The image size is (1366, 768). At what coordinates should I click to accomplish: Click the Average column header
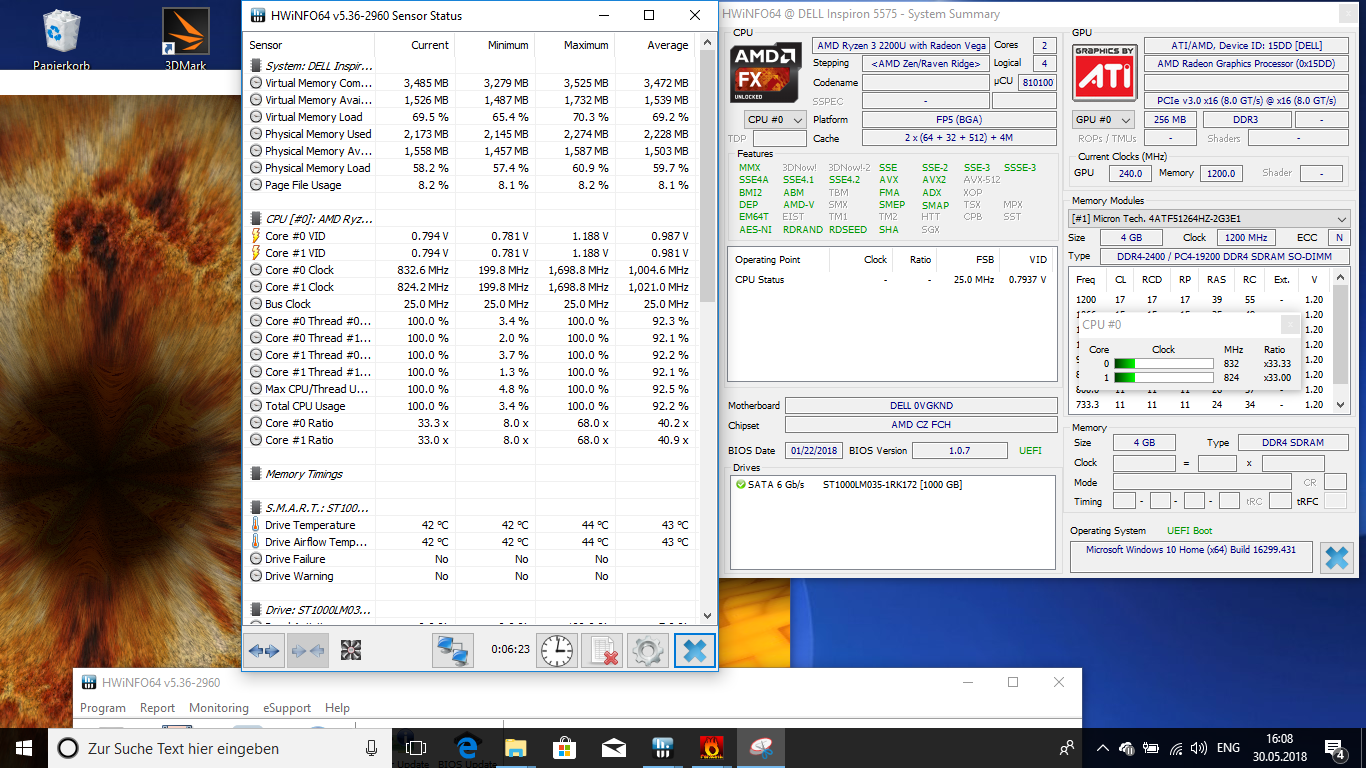(x=667, y=45)
